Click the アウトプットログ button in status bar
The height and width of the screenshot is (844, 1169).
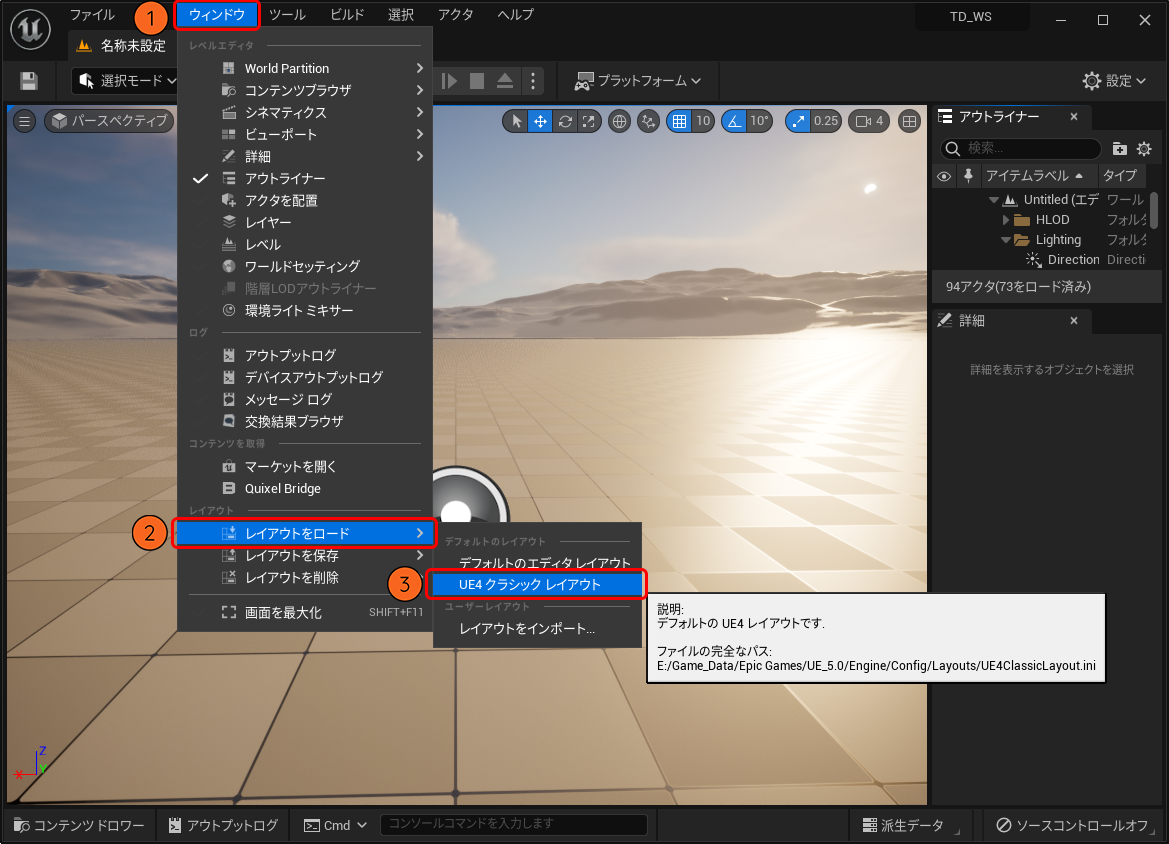pos(223,826)
